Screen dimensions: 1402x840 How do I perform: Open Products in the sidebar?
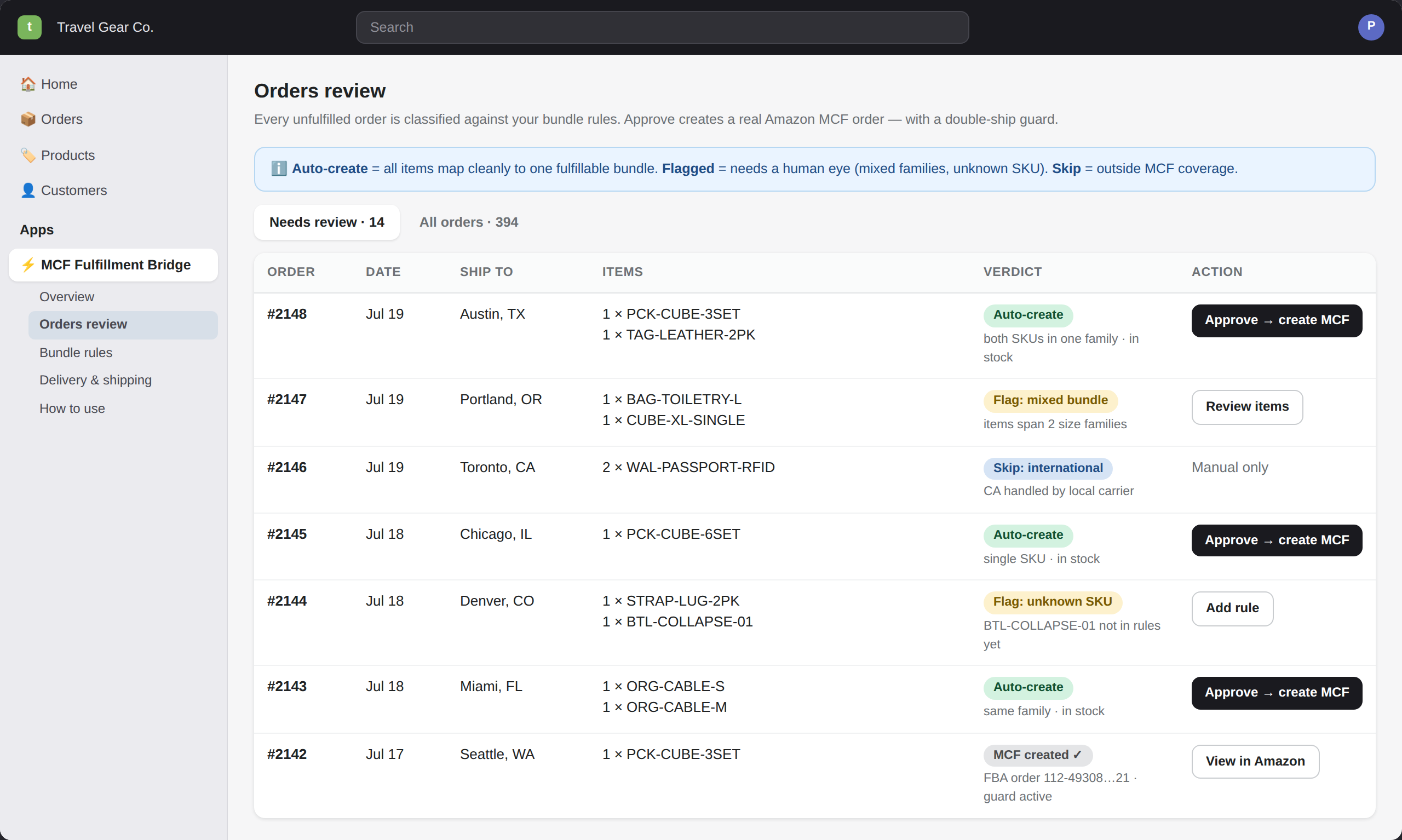point(68,155)
